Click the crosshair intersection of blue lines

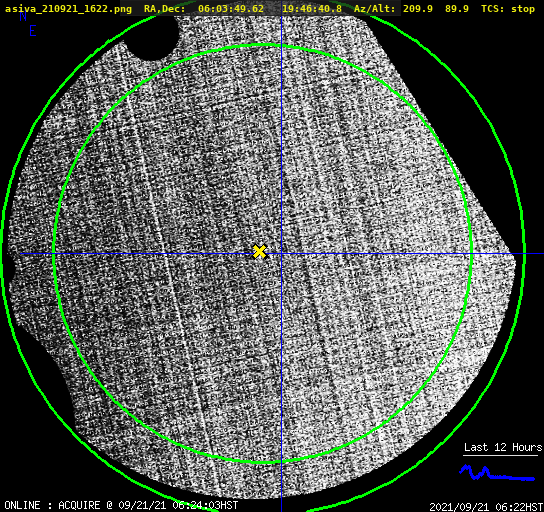[281, 254]
